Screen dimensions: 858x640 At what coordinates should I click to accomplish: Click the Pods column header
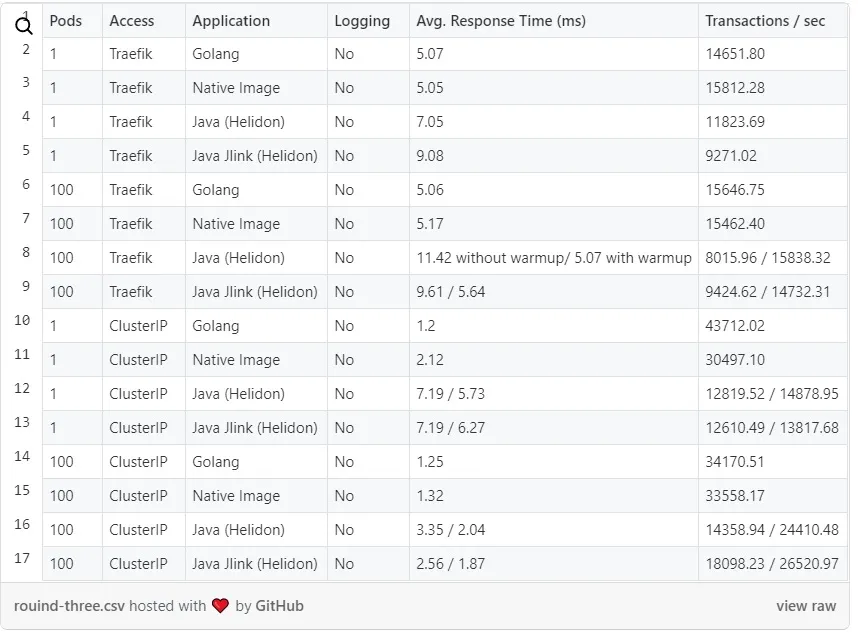click(66, 20)
